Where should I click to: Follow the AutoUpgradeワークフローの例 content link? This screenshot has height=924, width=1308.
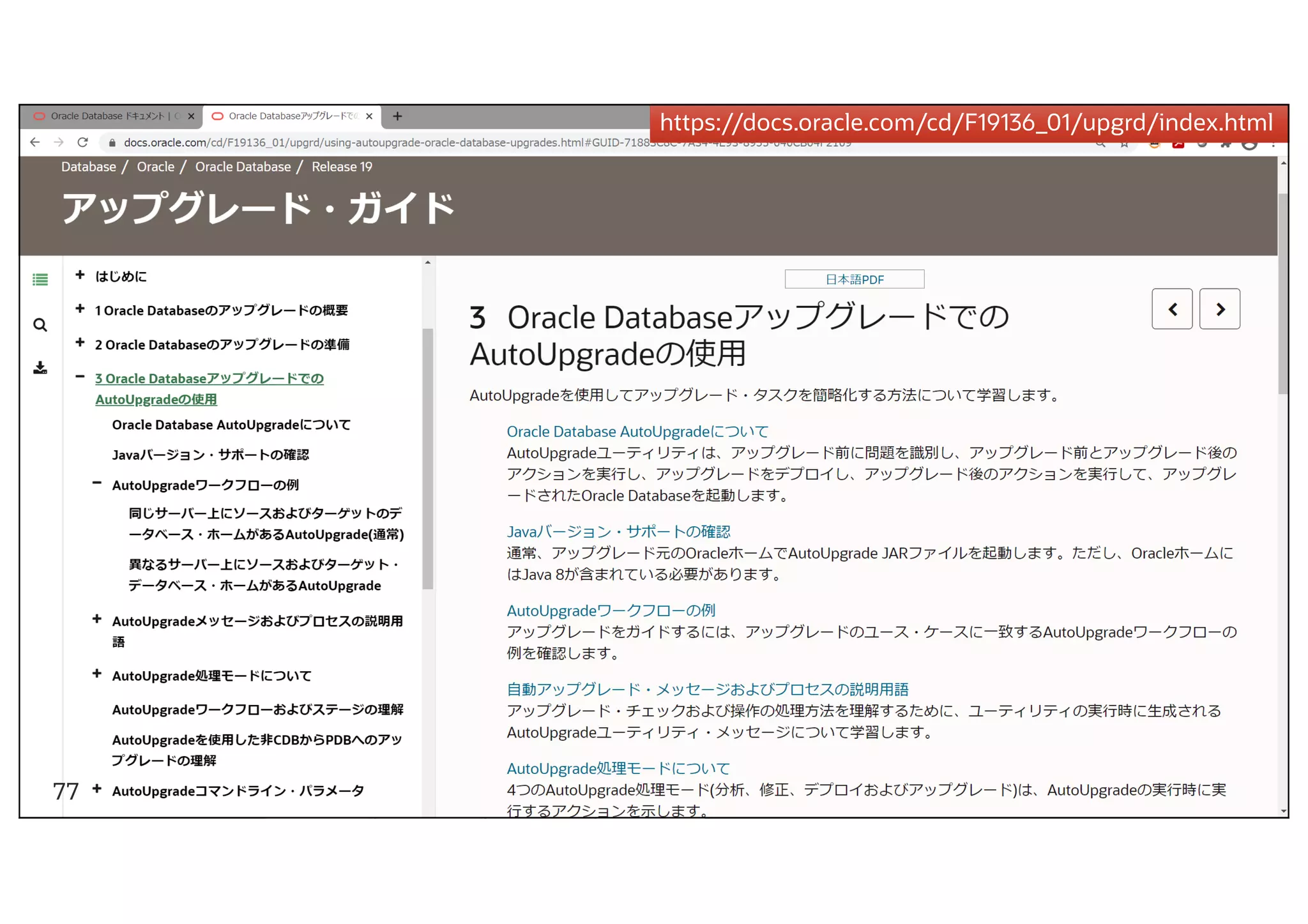point(611,610)
